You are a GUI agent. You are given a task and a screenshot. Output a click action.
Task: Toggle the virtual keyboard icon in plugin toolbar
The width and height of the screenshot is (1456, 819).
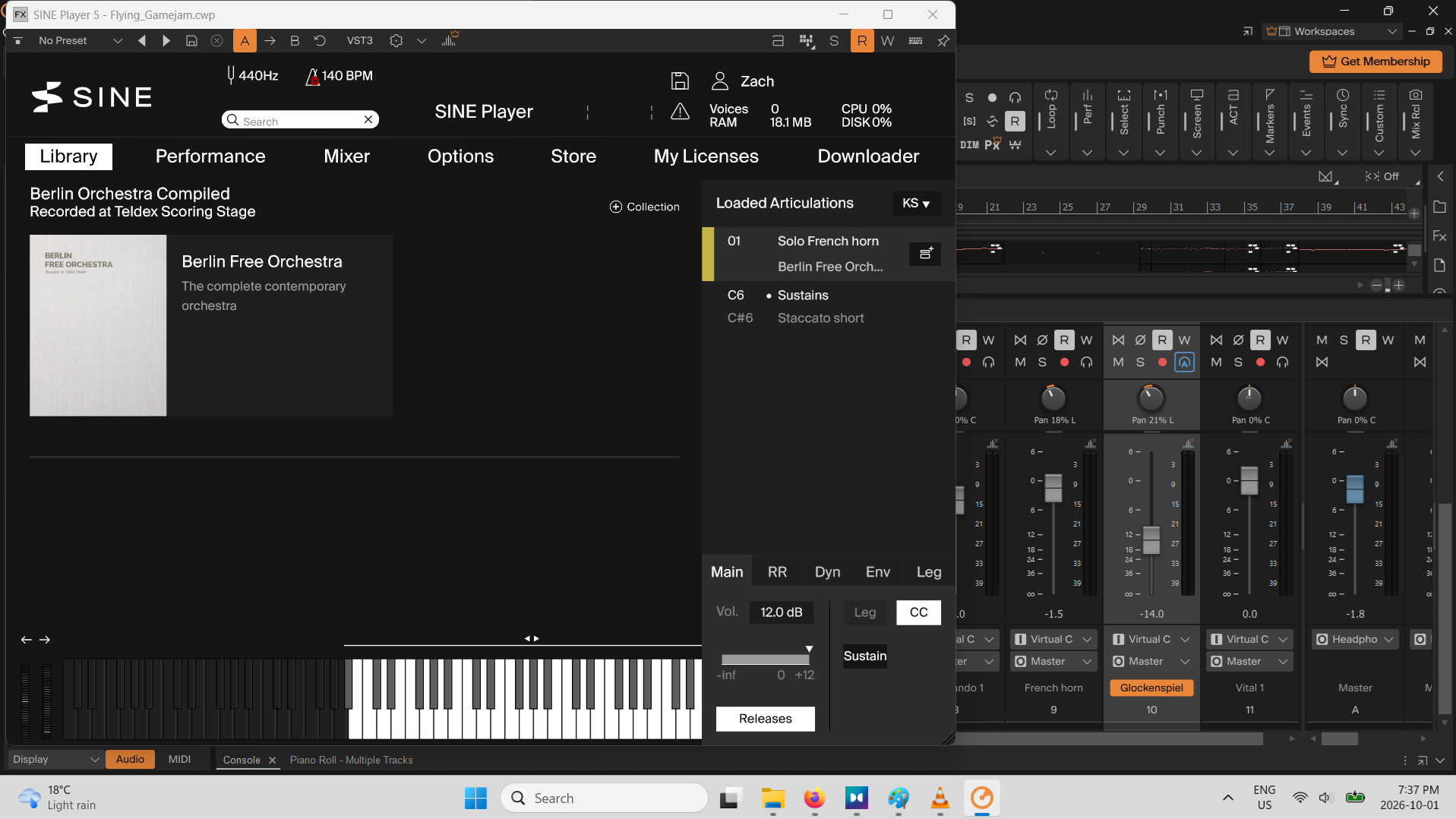tap(915, 41)
